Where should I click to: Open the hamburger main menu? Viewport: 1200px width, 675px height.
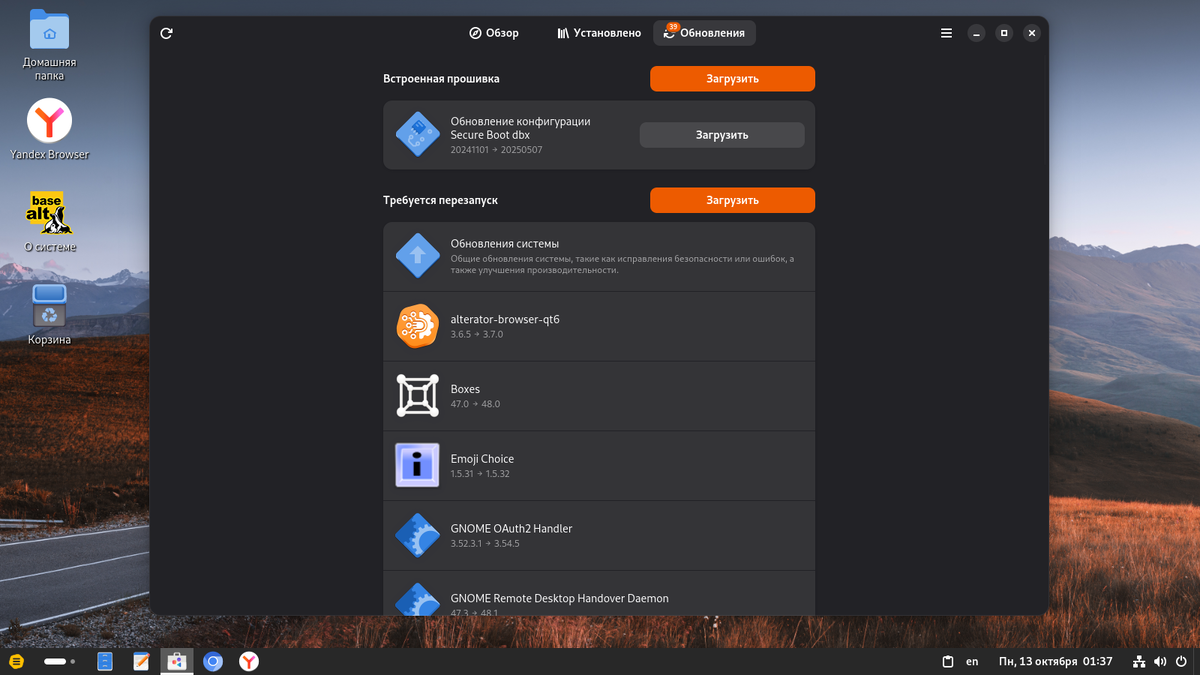point(946,33)
